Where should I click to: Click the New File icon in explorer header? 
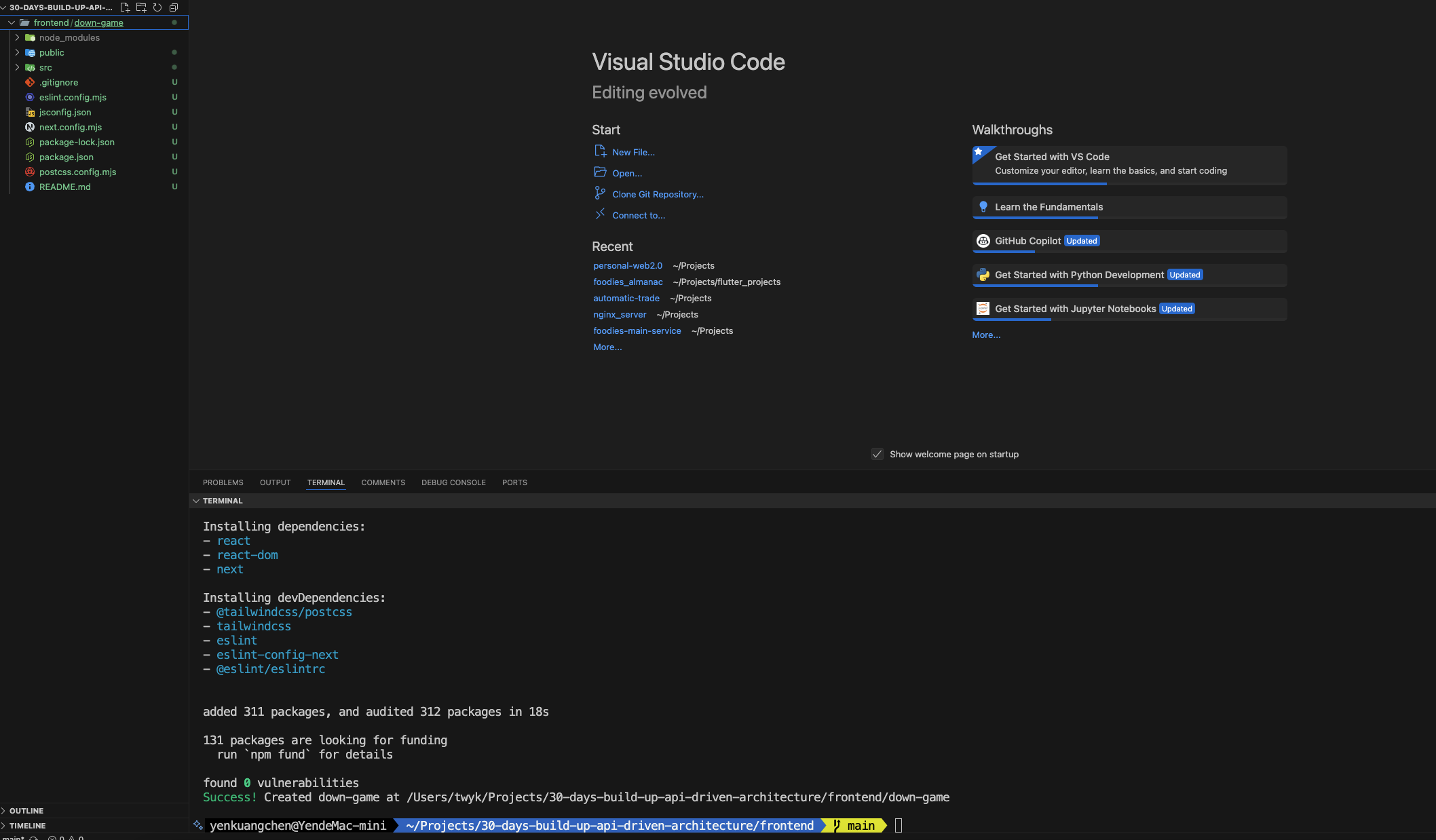click(x=125, y=7)
